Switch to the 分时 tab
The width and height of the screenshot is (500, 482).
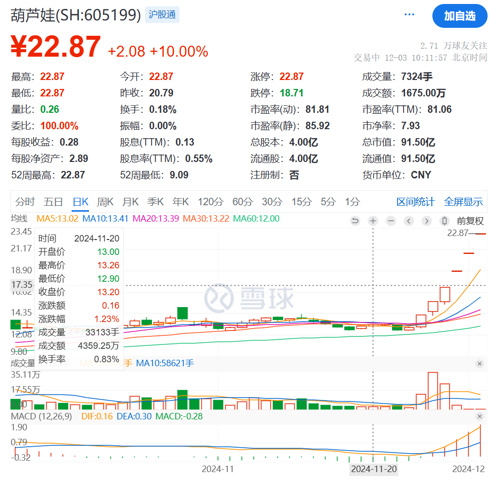point(25,202)
